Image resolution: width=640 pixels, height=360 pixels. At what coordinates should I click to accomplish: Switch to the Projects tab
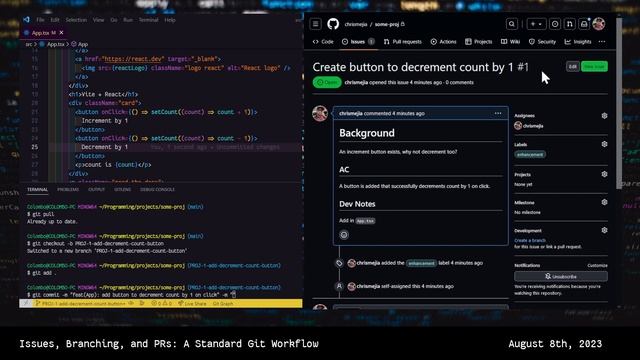[x=479, y=42]
